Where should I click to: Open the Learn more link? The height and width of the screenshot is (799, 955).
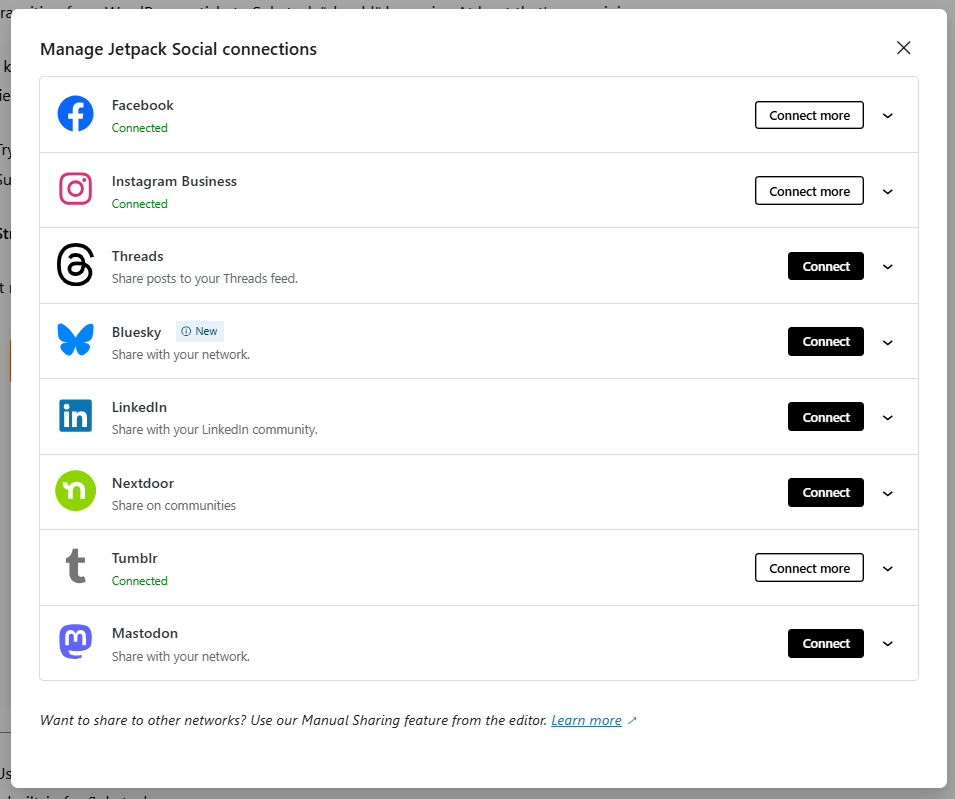pyautogui.click(x=586, y=720)
